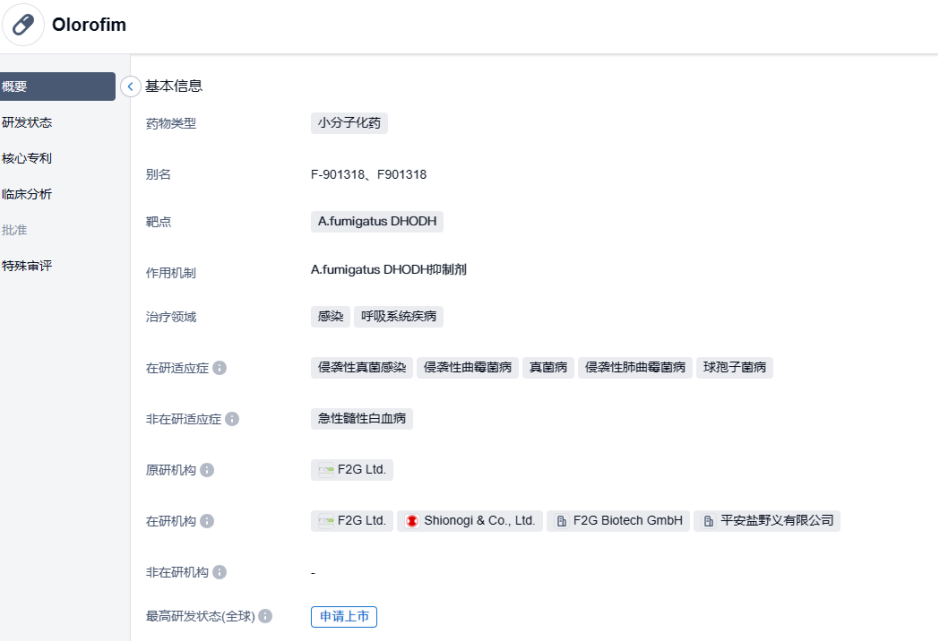Click info icon beside 在研机构
The width and height of the screenshot is (938, 641).
pos(207,521)
